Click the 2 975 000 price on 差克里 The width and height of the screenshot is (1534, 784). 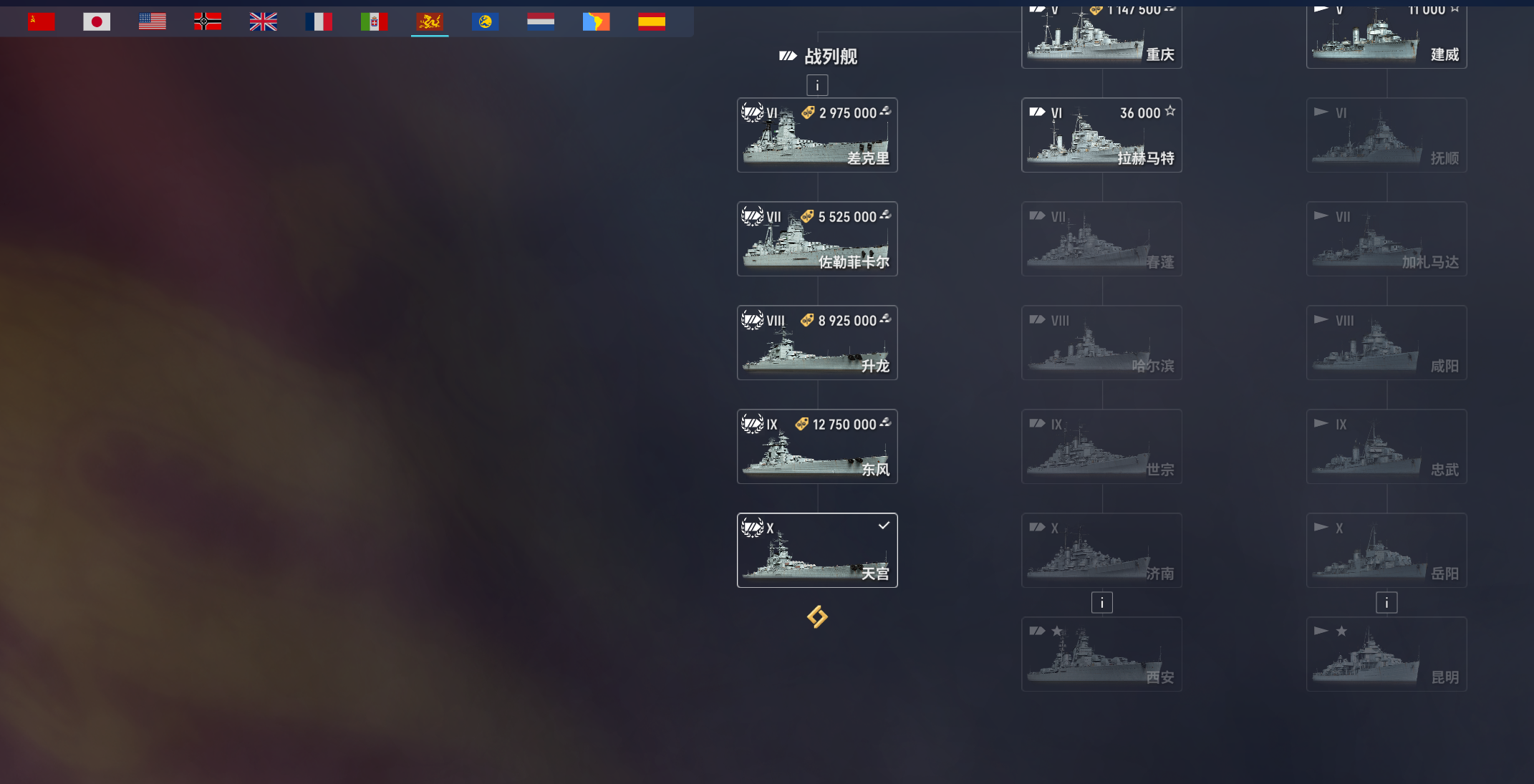click(x=848, y=113)
